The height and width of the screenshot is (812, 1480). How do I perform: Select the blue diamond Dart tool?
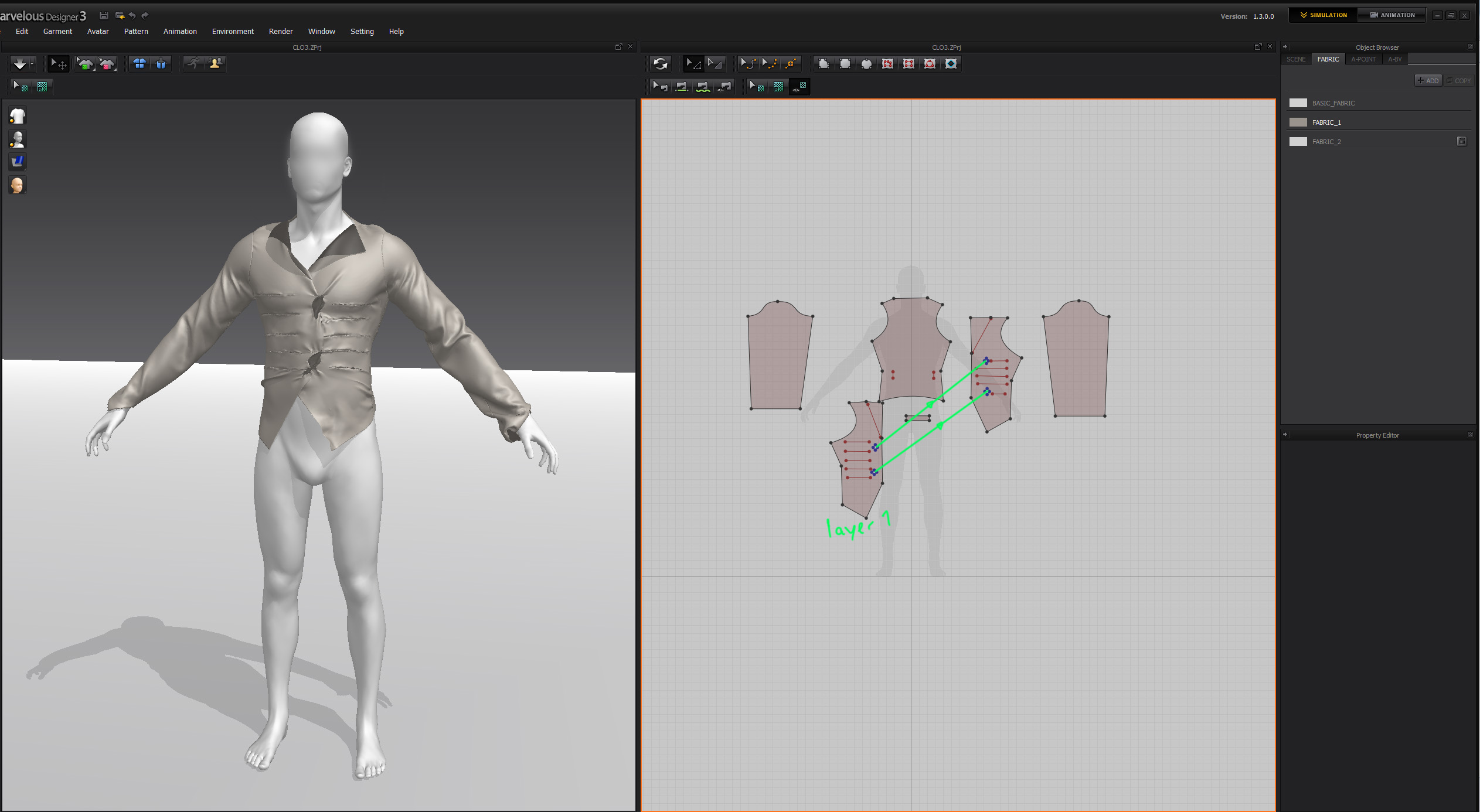pyautogui.click(x=951, y=64)
